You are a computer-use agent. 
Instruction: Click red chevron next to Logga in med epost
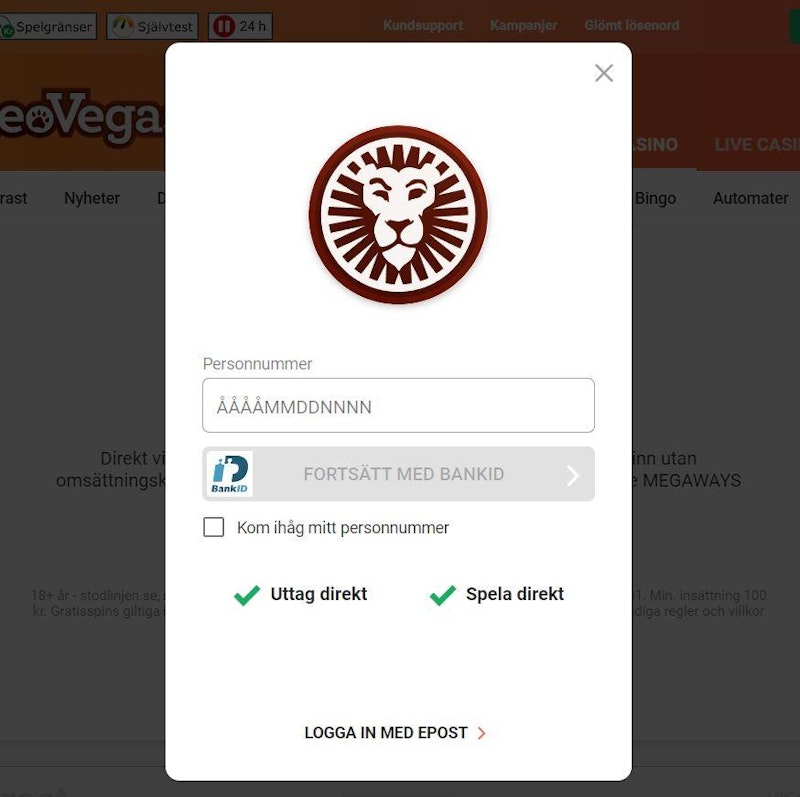tap(481, 733)
